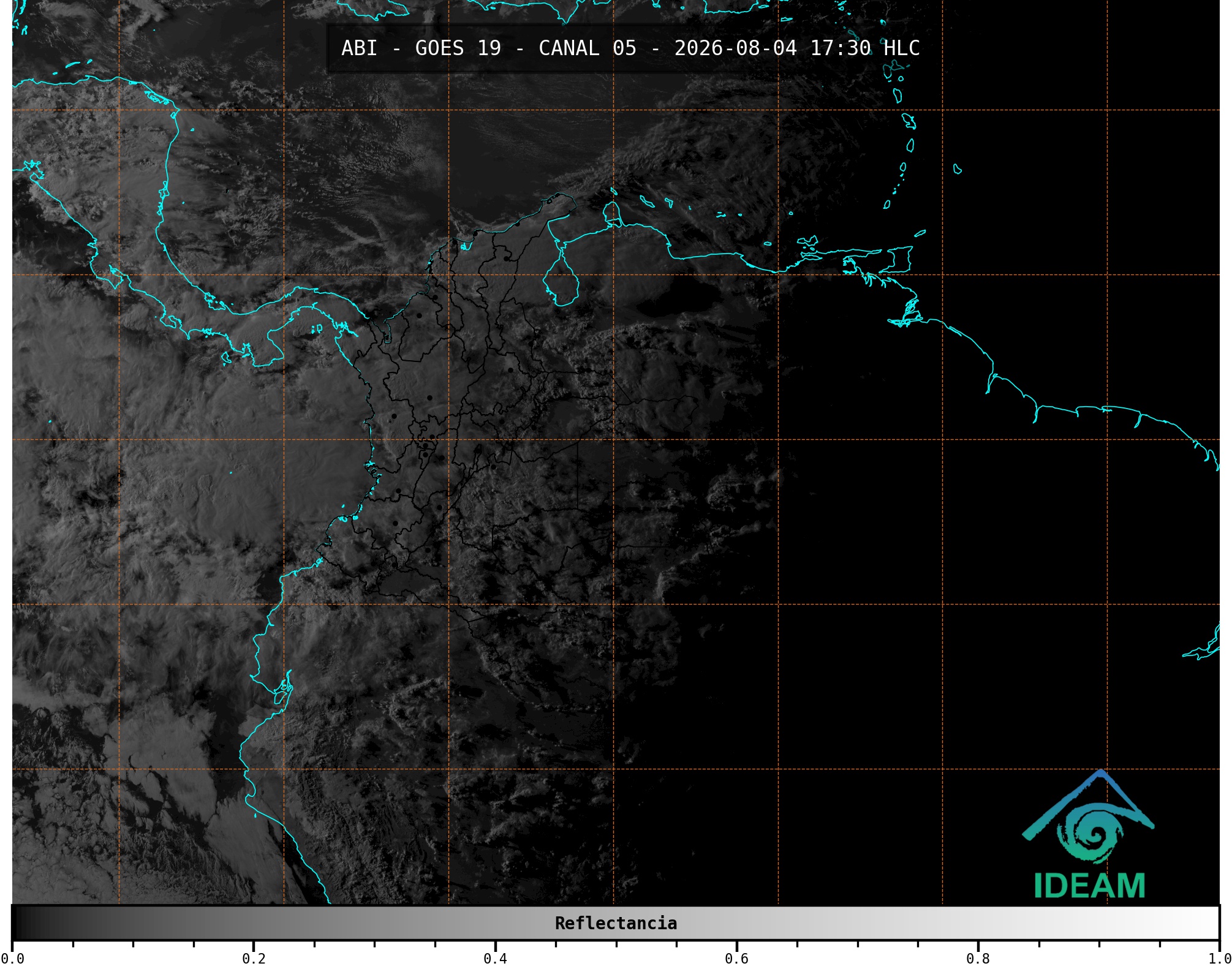1232x966 pixels.
Task: Click the 17:30 HLC time in title
Action: [865, 48]
